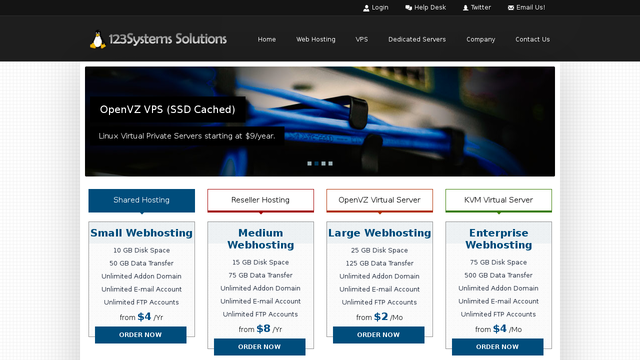
Task: Select the second slider dot
Action: pos(316,163)
